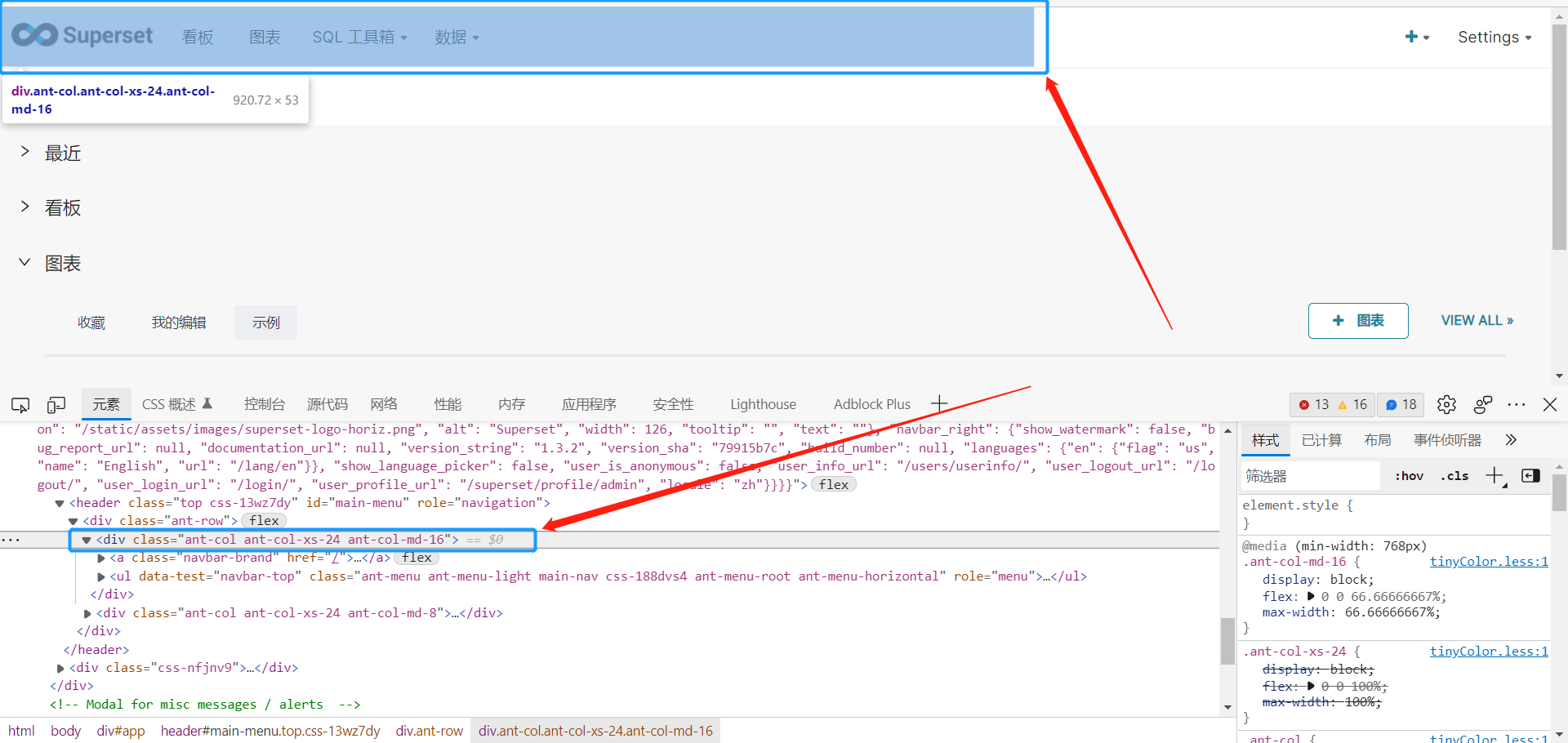Switch to the 元素 DevTools tab
Viewport: 1568px width, 743px height.
click(x=106, y=404)
